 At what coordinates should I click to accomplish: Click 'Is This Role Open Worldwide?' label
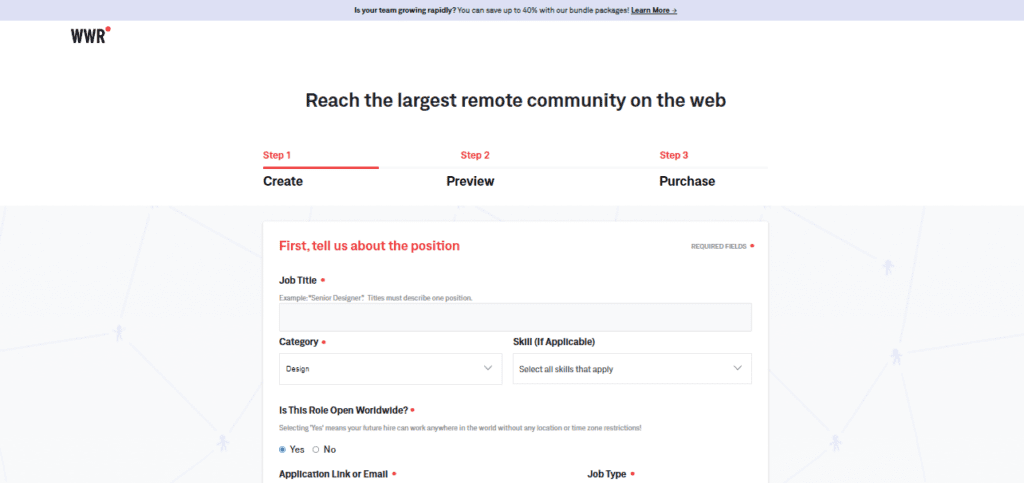pyautogui.click(x=344, y=410)
